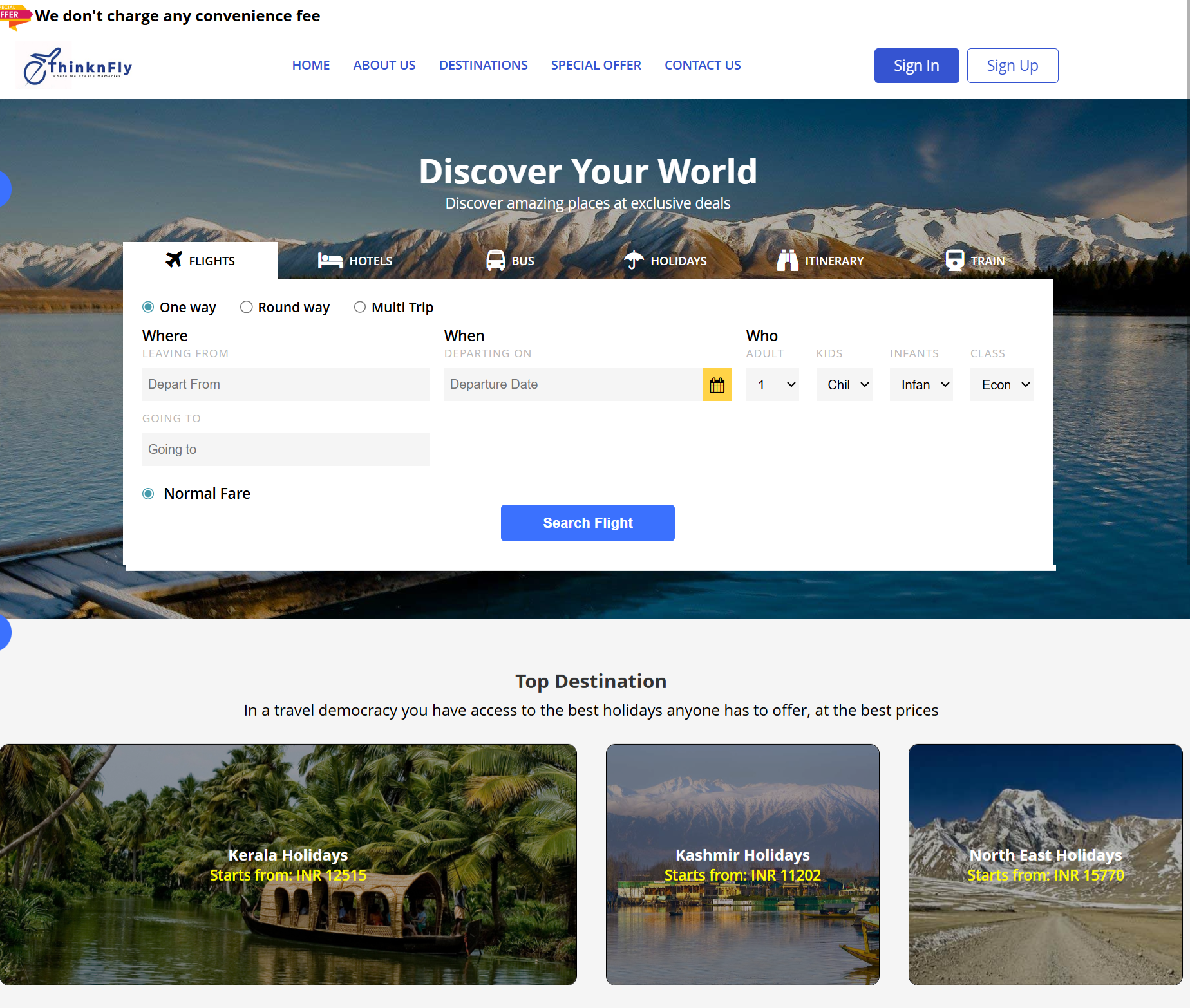1190x1008 pixels.
Task: Click the binoculars Itinerary icon
Action: click(x=787, y=260)
